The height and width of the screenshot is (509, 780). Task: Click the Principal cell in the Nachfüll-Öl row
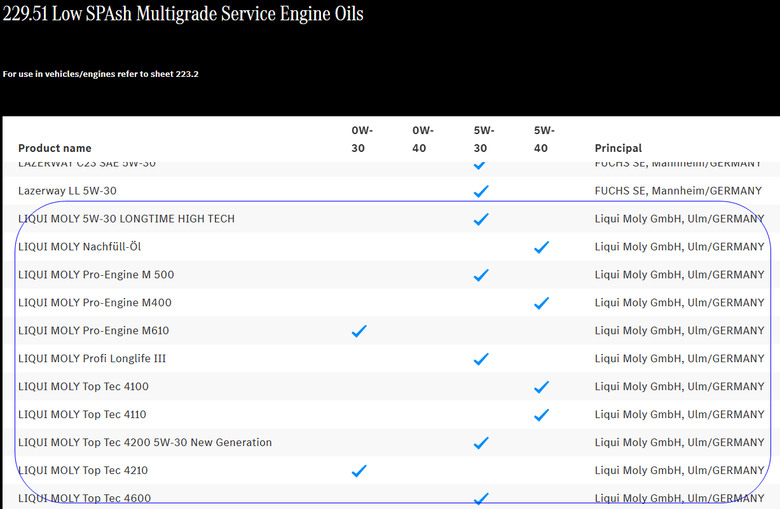coord(680,247)
